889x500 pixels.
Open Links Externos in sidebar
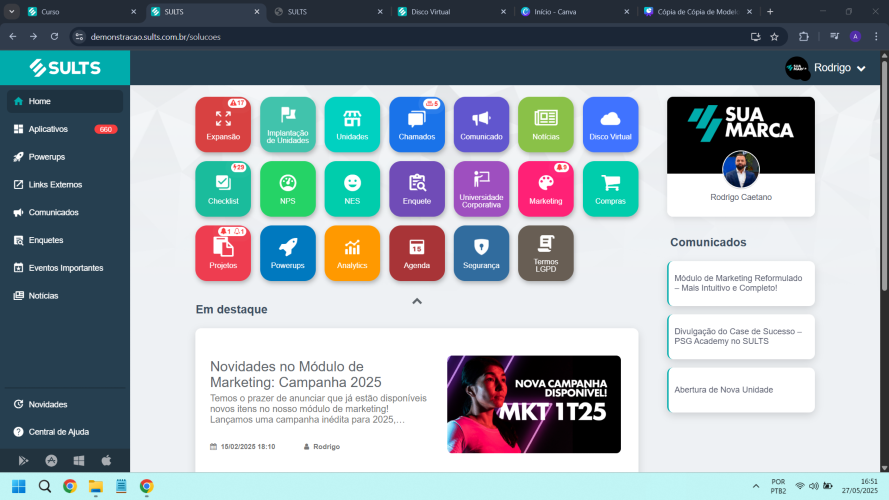tap(65, 184)
